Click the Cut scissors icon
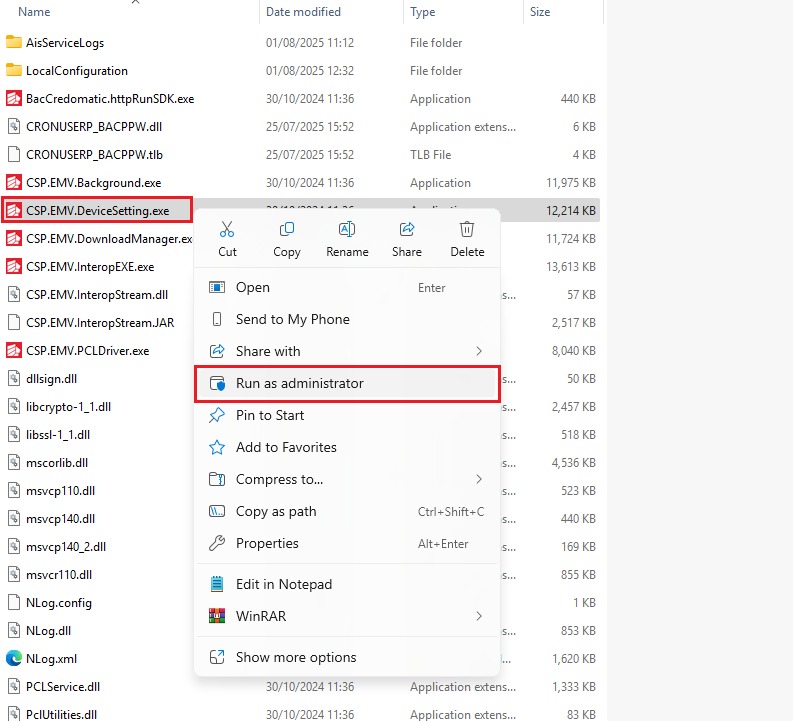The height and width of the screenshot is (721, 793). click(227, 229)
